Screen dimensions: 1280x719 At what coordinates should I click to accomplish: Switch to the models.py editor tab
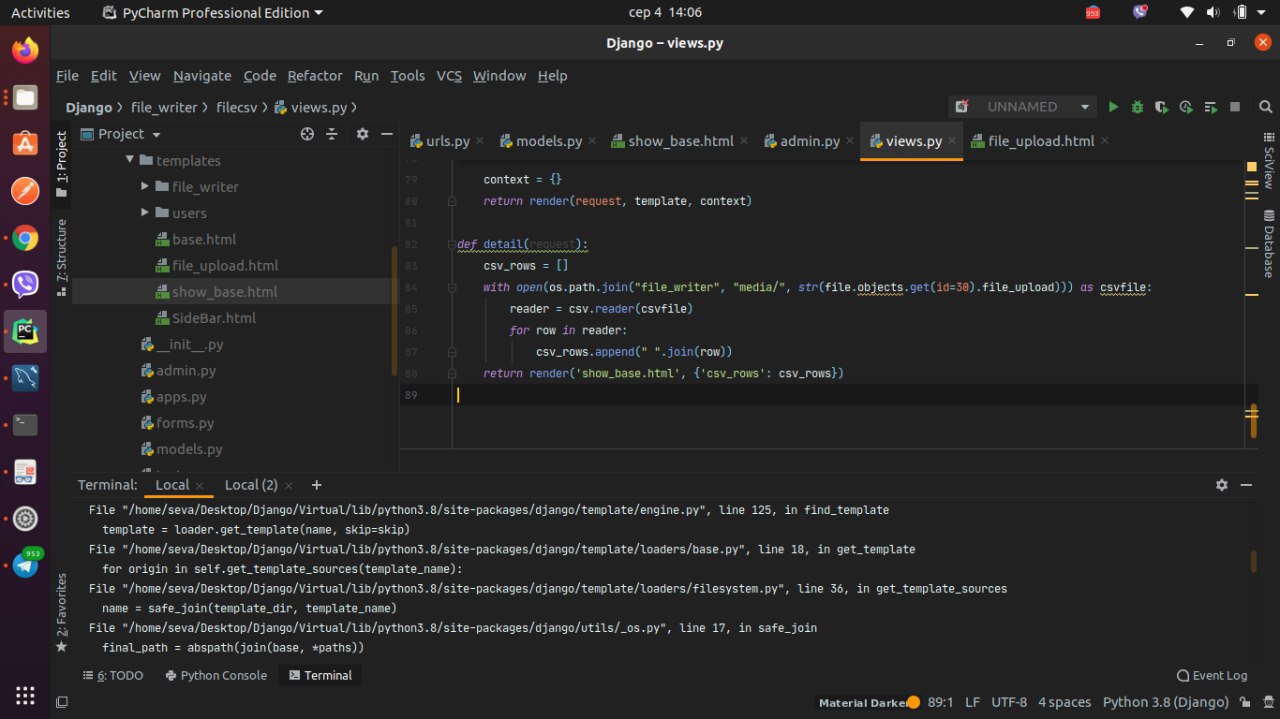(549, 141)
